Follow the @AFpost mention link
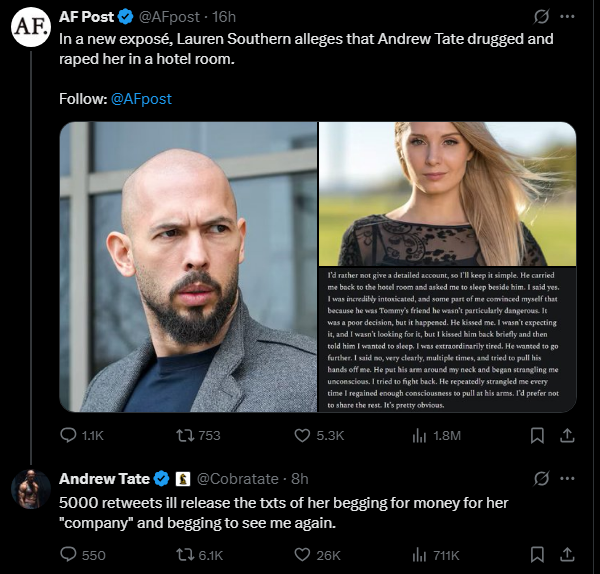Screen dimensions: 600x574 (141, 99)
